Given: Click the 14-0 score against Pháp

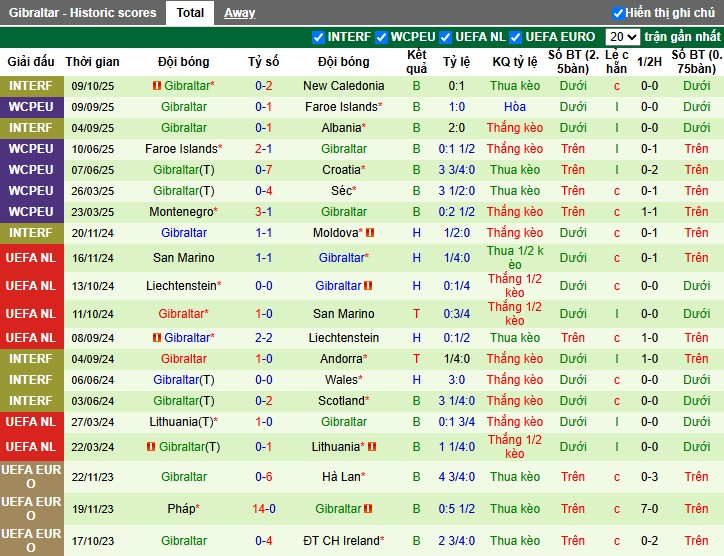Looking at the screenshot, I should (264, 509).
